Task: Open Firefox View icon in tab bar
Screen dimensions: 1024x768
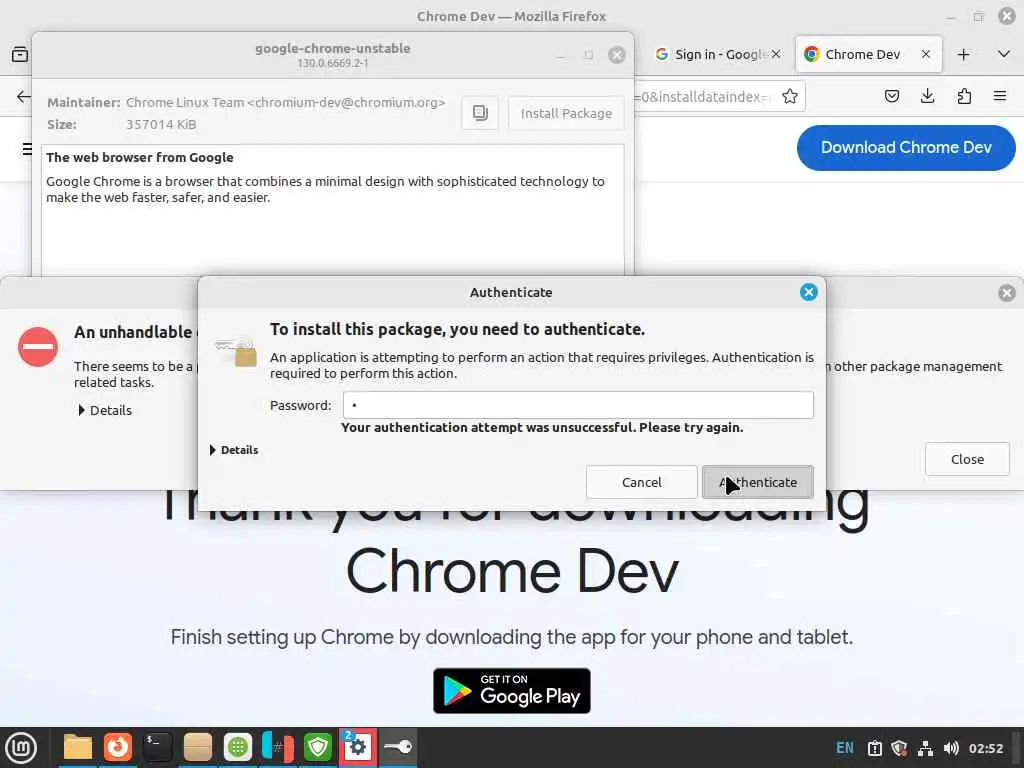Action: point(20,54)
